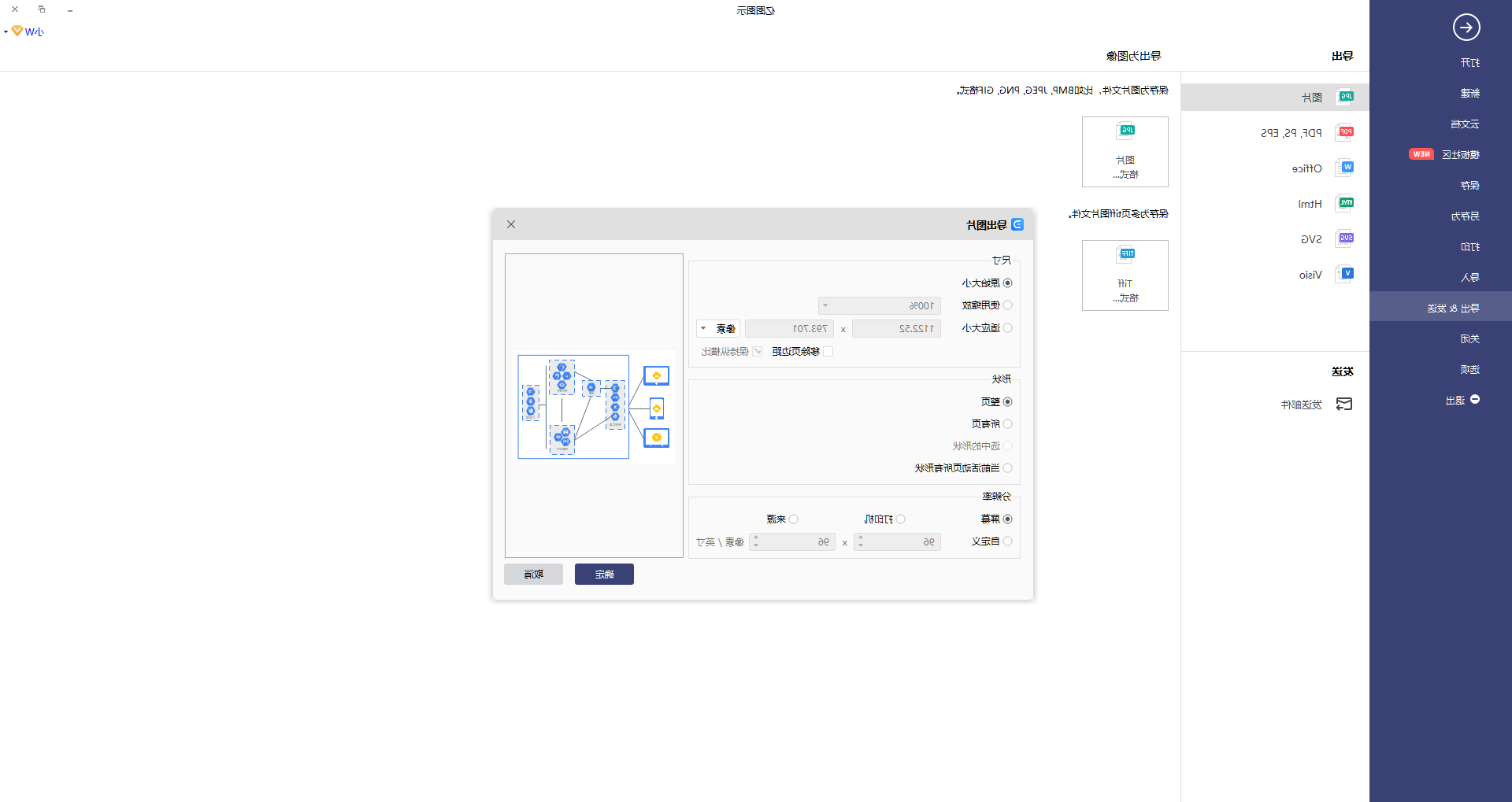Select 使用缩放 radio button
The image size is (1512, 802).
tap(1007, 305)
